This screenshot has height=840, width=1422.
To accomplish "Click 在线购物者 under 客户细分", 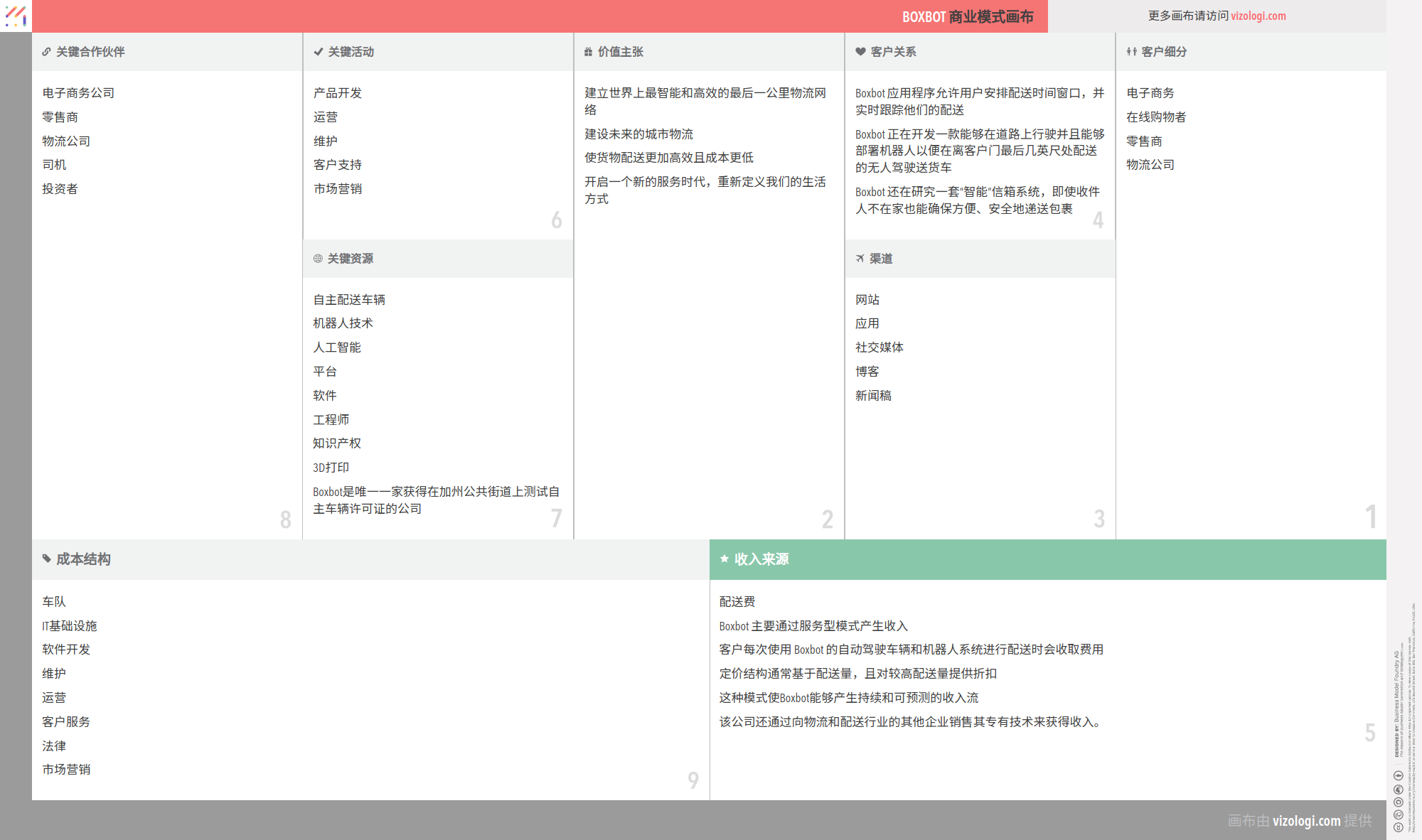I will click(x=1155, y=117).
